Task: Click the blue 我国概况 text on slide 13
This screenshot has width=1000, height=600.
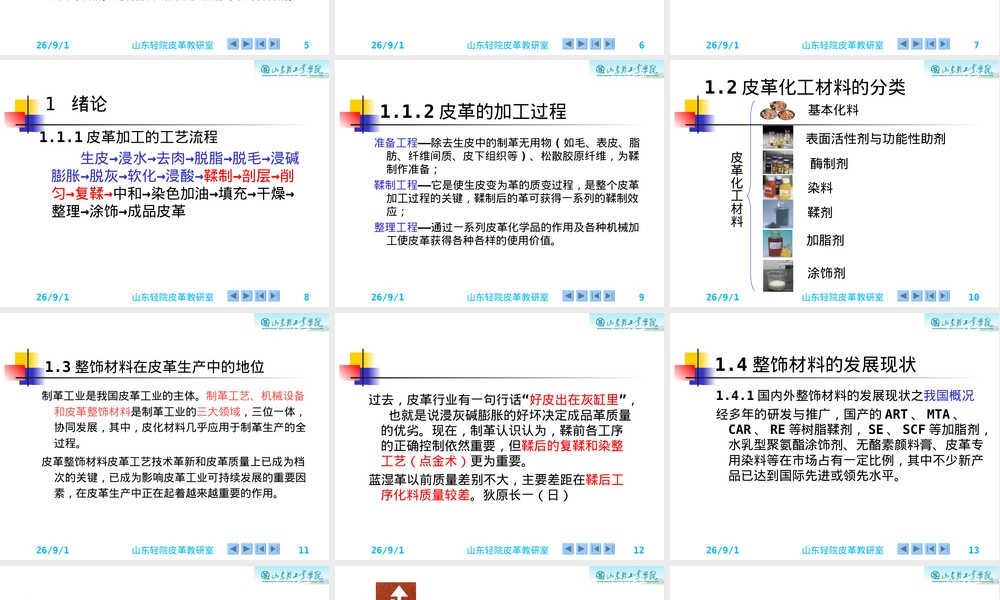Action: point(949,395)
